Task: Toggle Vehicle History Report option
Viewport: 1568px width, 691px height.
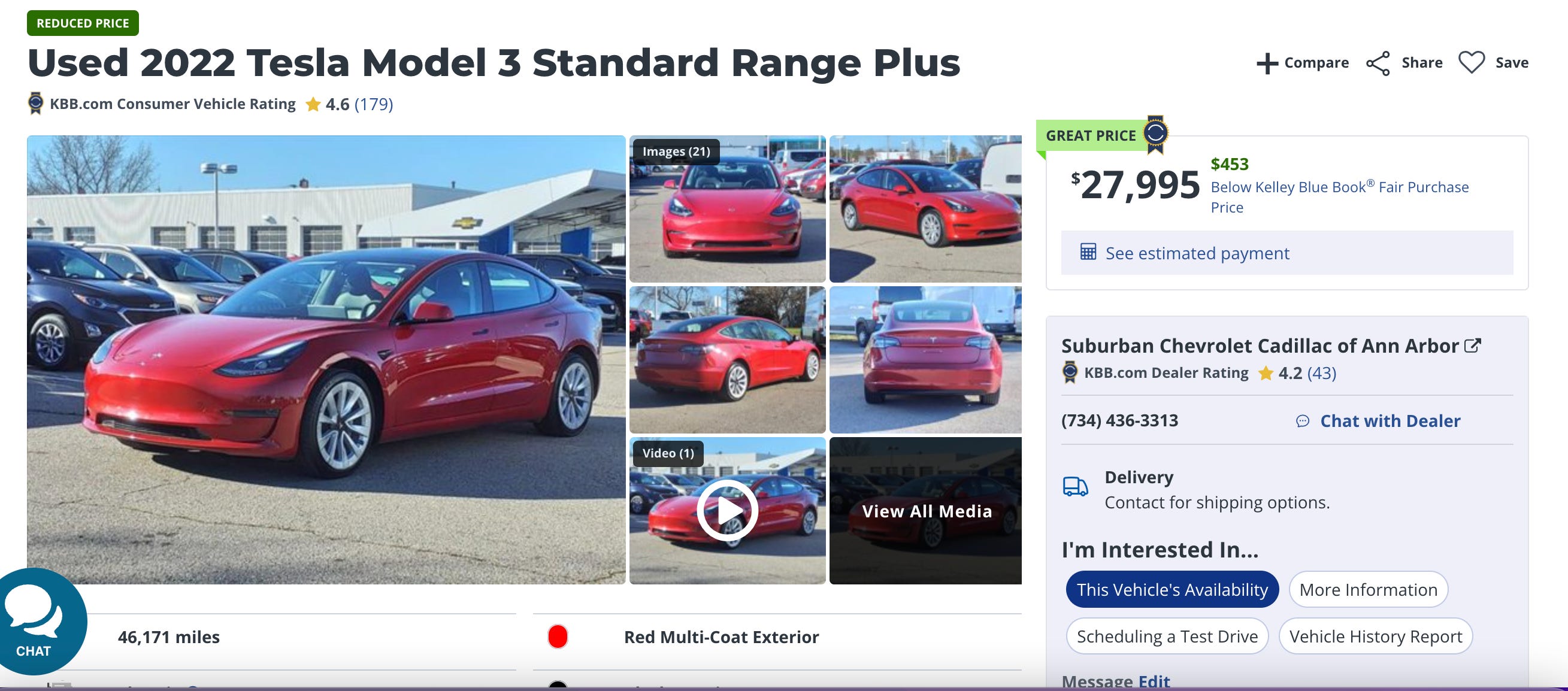Action: tap(1375, 636)
